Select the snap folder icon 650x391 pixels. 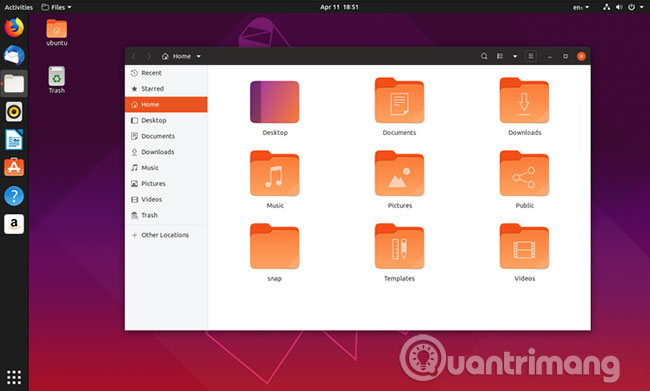(x=274, y=246)
